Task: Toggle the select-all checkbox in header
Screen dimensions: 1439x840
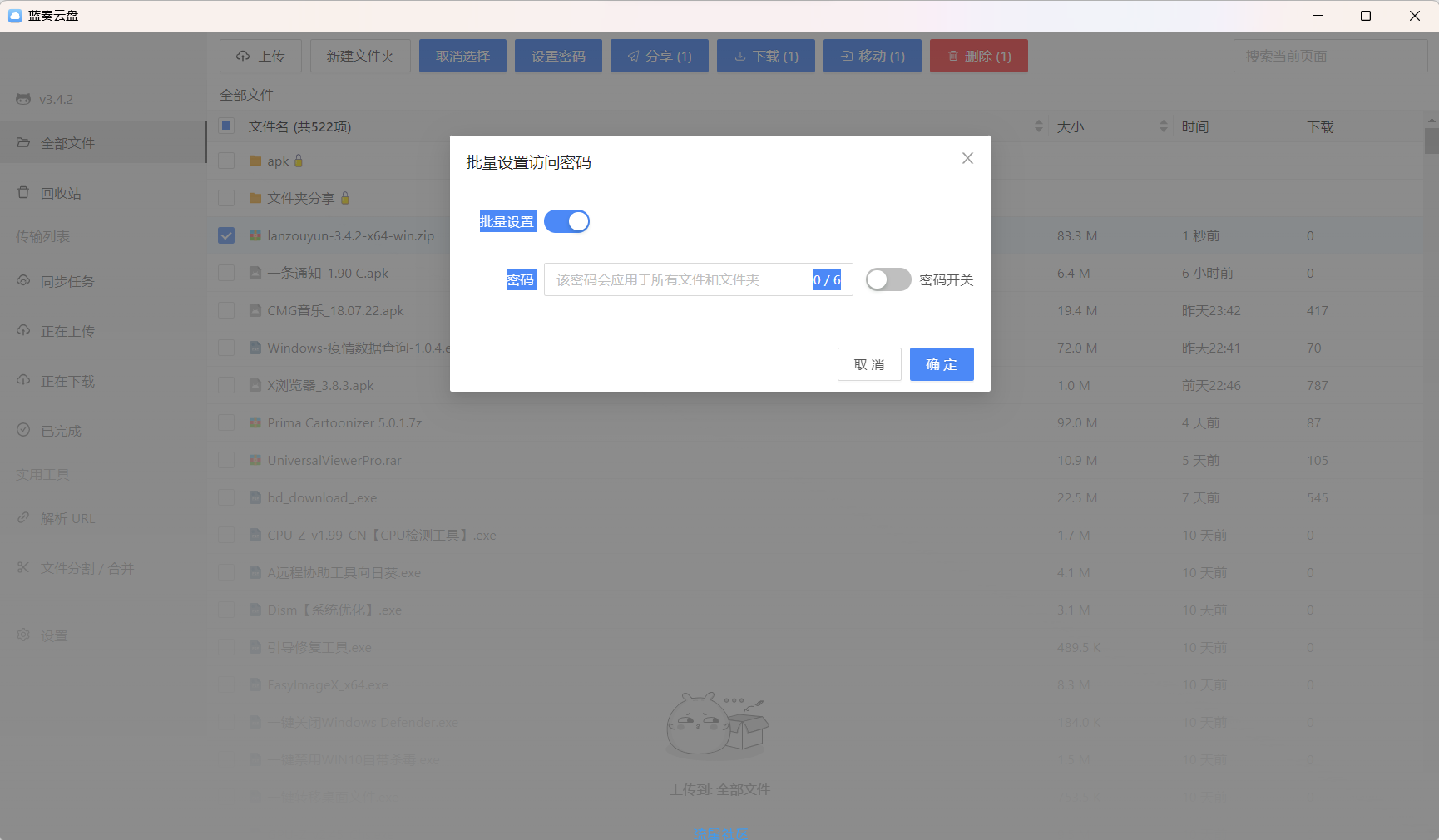Action: click(226, 126)
